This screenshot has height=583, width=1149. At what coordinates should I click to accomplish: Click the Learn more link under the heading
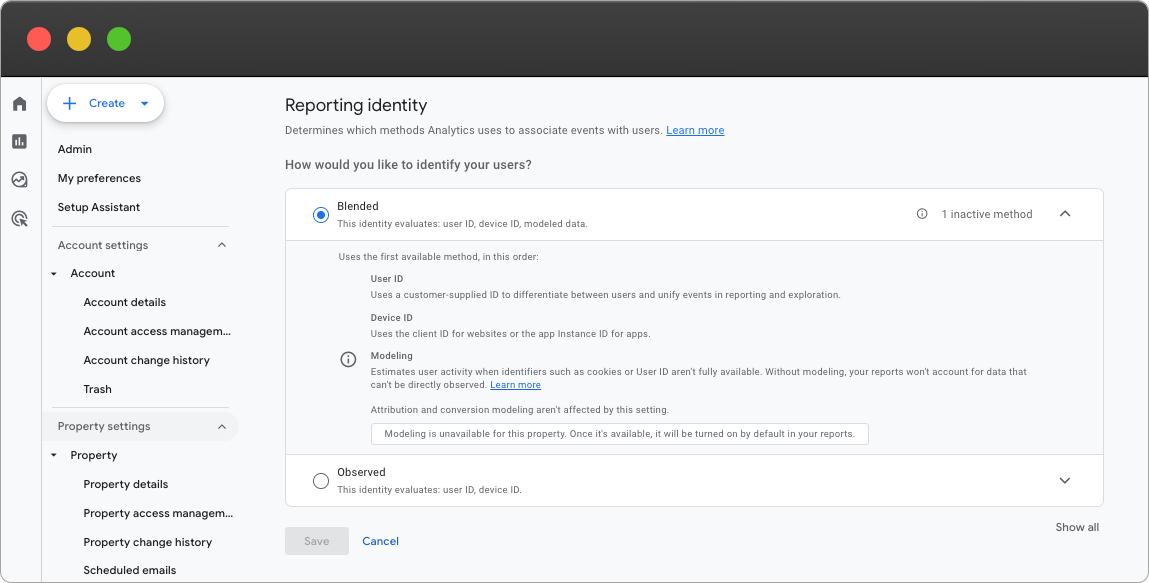(x=695, y=130)
